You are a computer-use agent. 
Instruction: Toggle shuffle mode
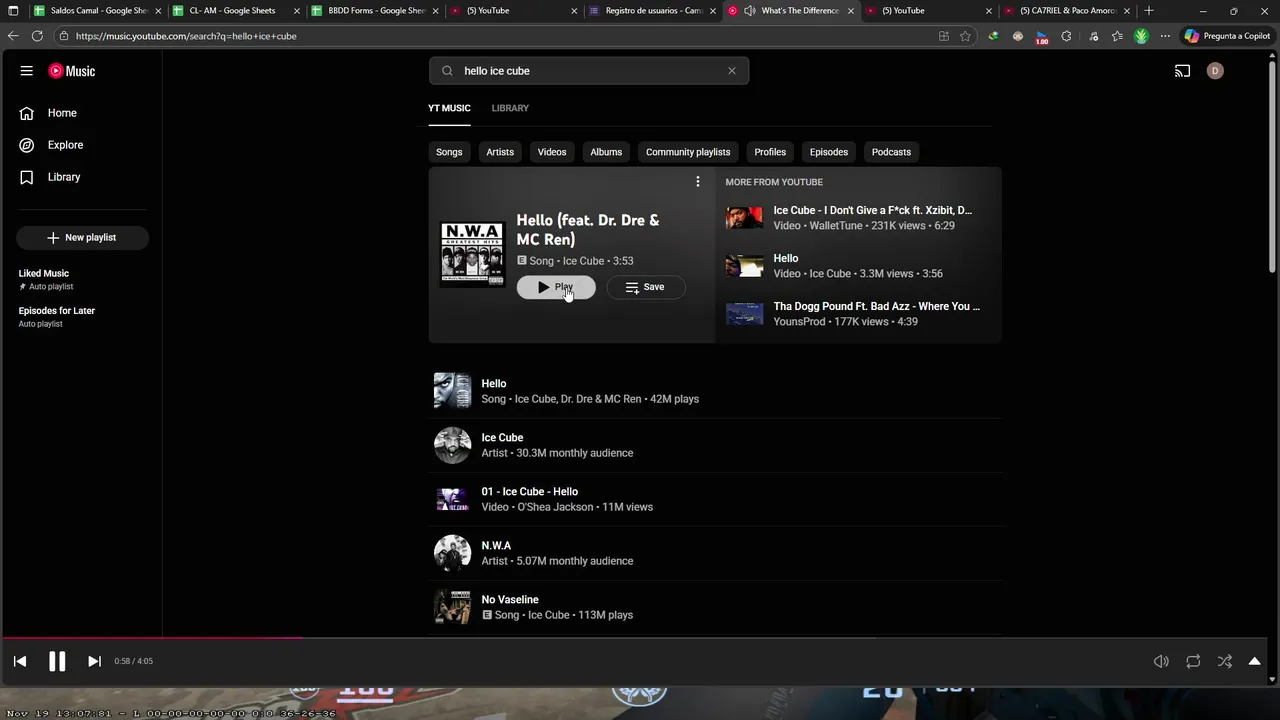click(x=1225, y=661)
